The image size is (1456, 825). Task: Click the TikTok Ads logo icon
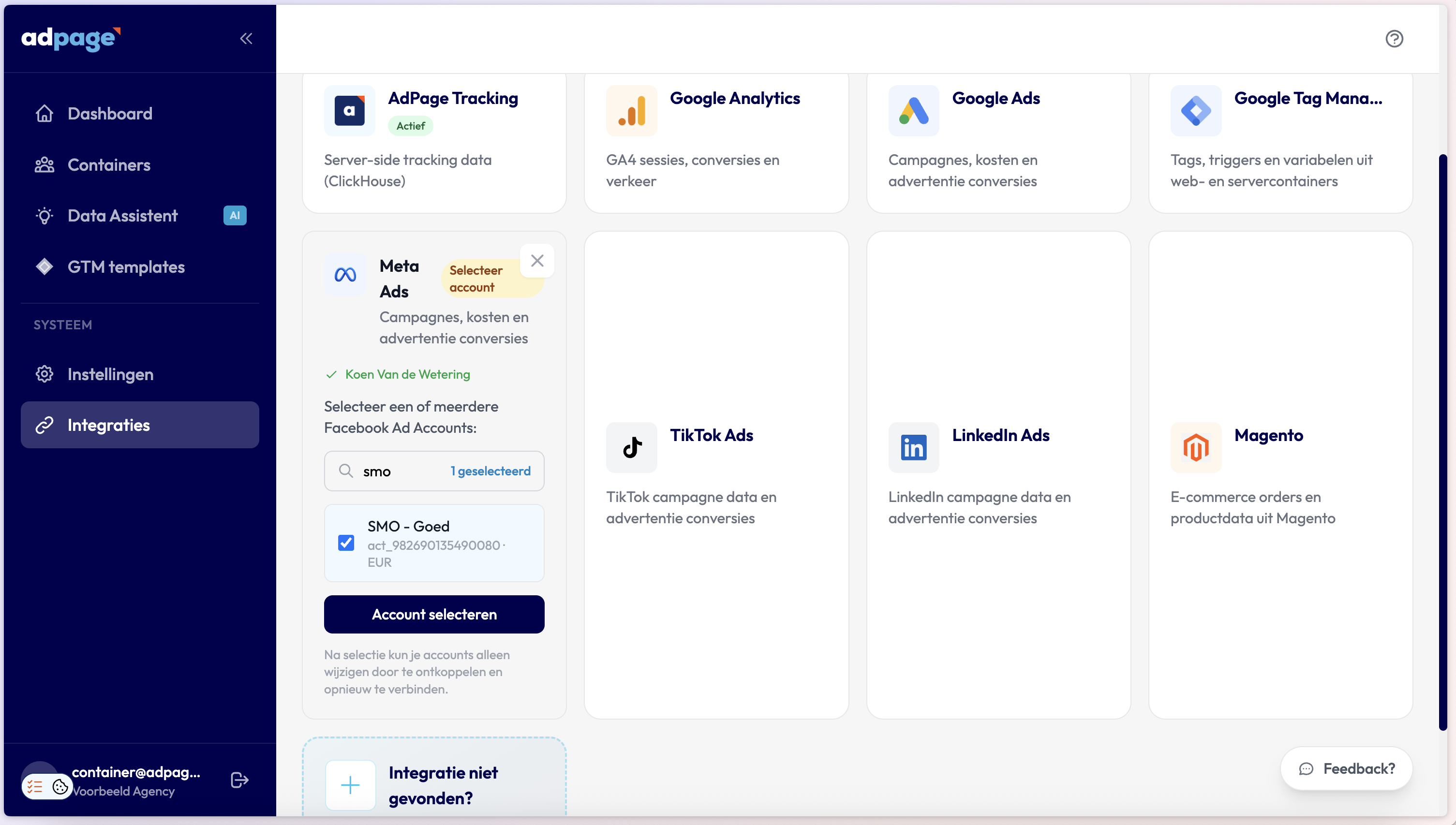[x=631, y=448]
